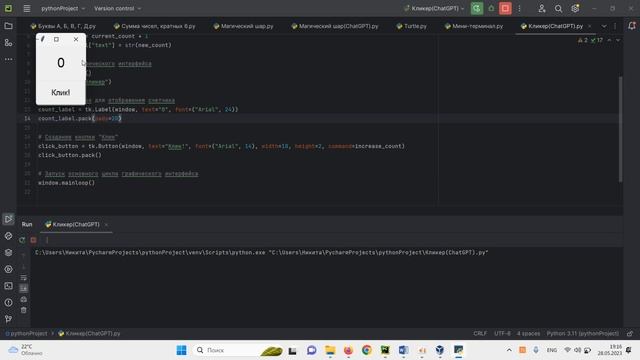Open the Code With Me user icon
Viewport: 640px width, 360px height.
point(542,8)
